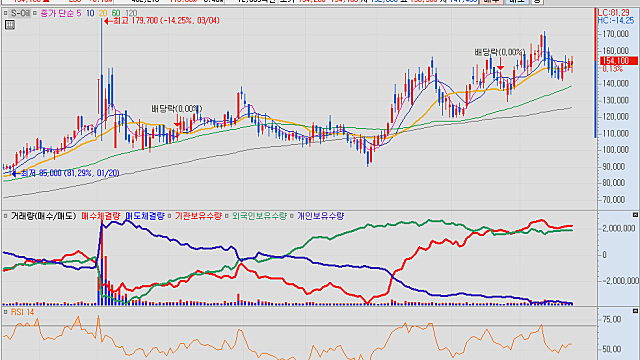
Task: Click the 개인보유수량 legend label
Action: [x=320, y=216]
